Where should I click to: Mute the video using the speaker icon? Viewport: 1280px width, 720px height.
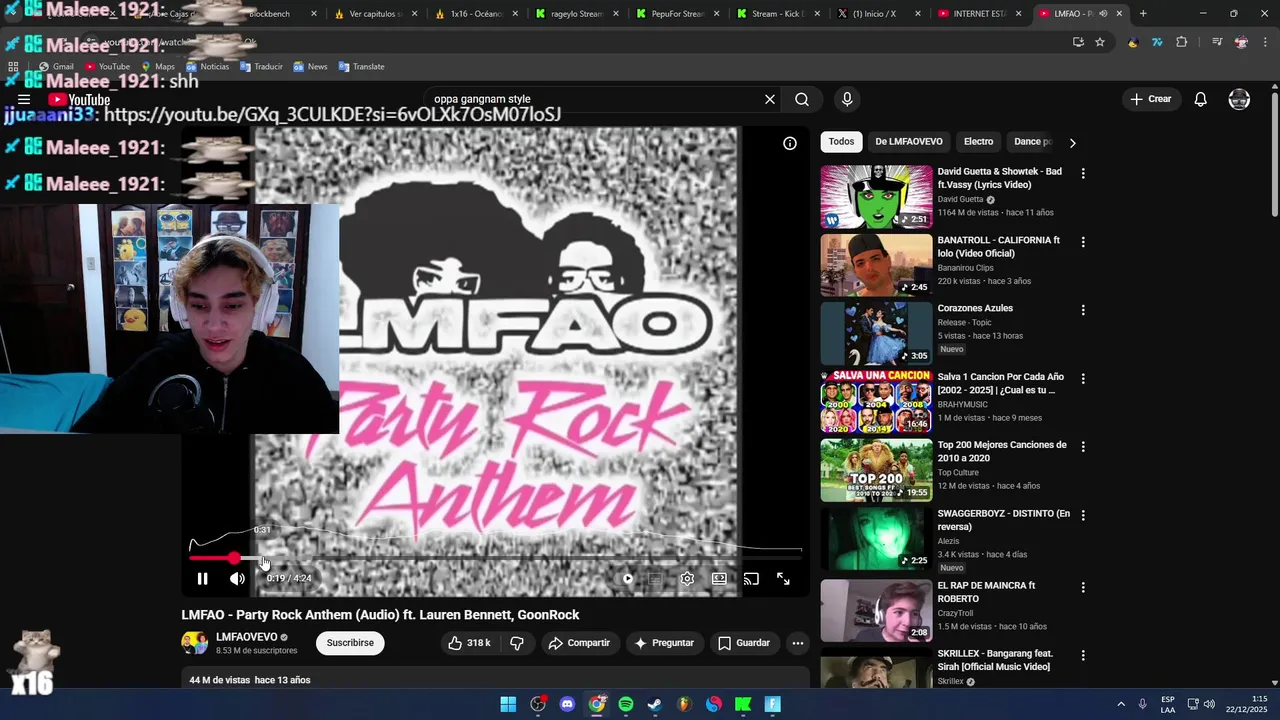237,579
